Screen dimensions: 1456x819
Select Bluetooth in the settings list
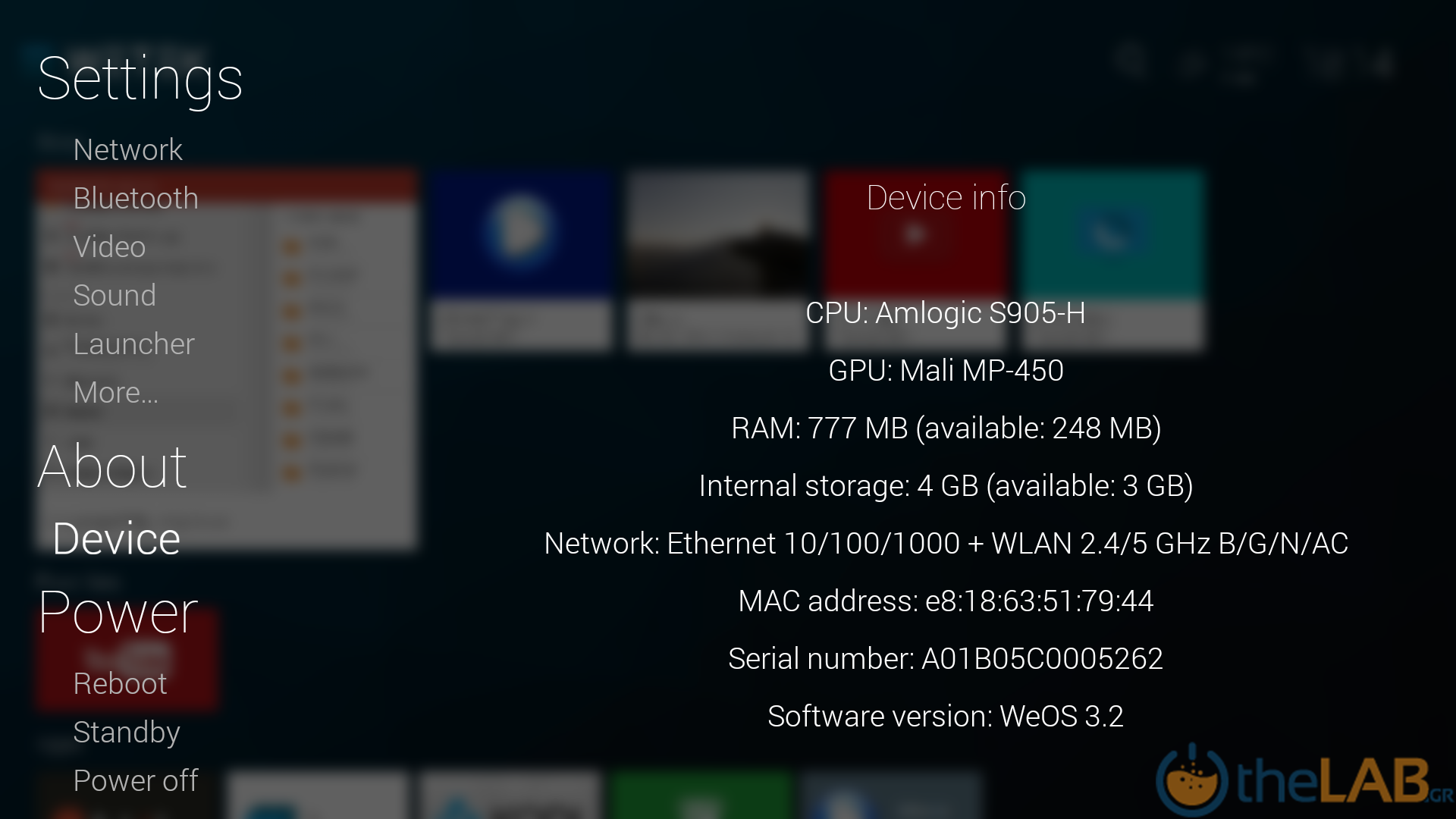click(x=136, y=199)
